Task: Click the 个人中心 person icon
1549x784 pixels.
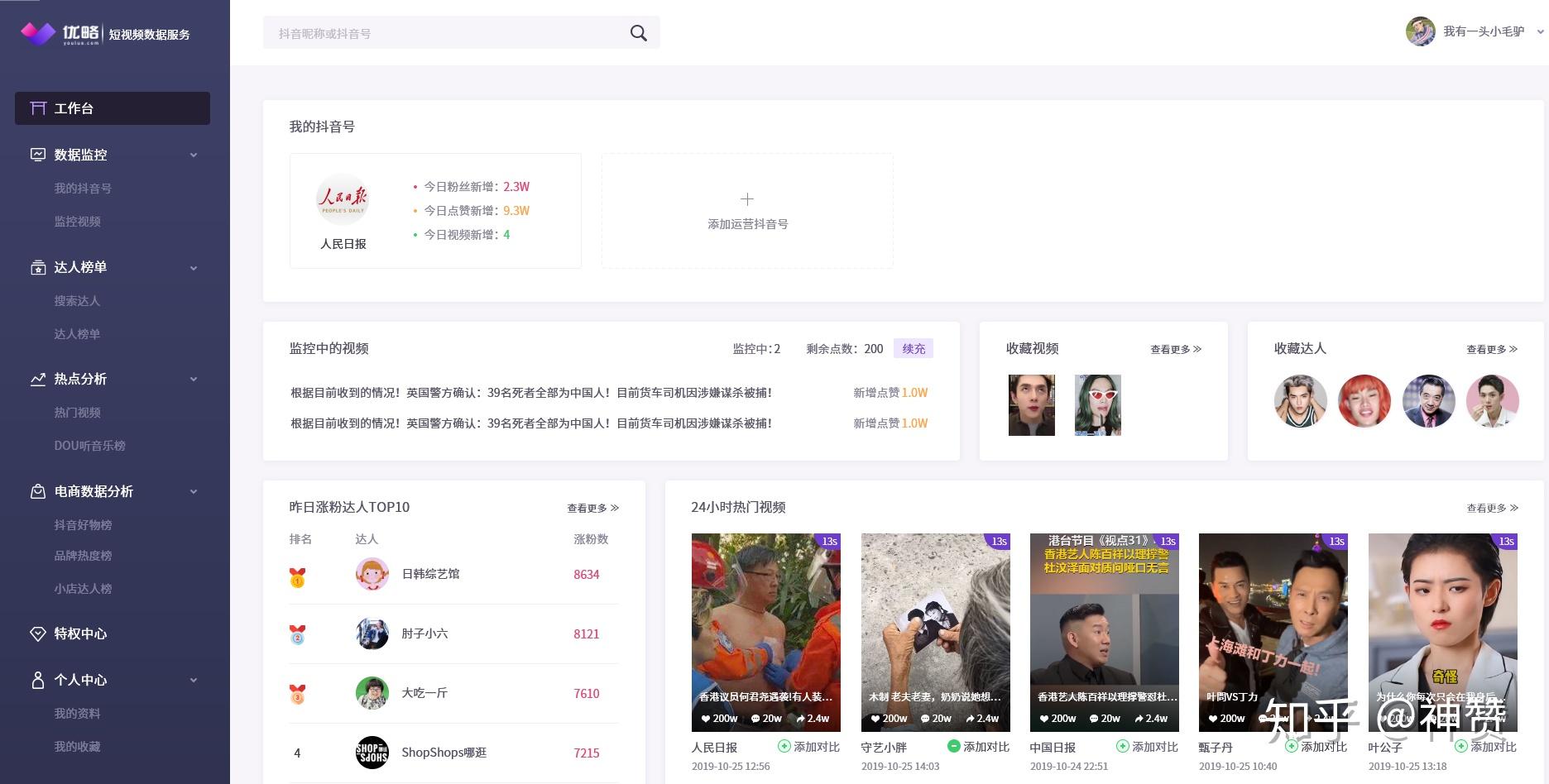Action: point(38,680)
